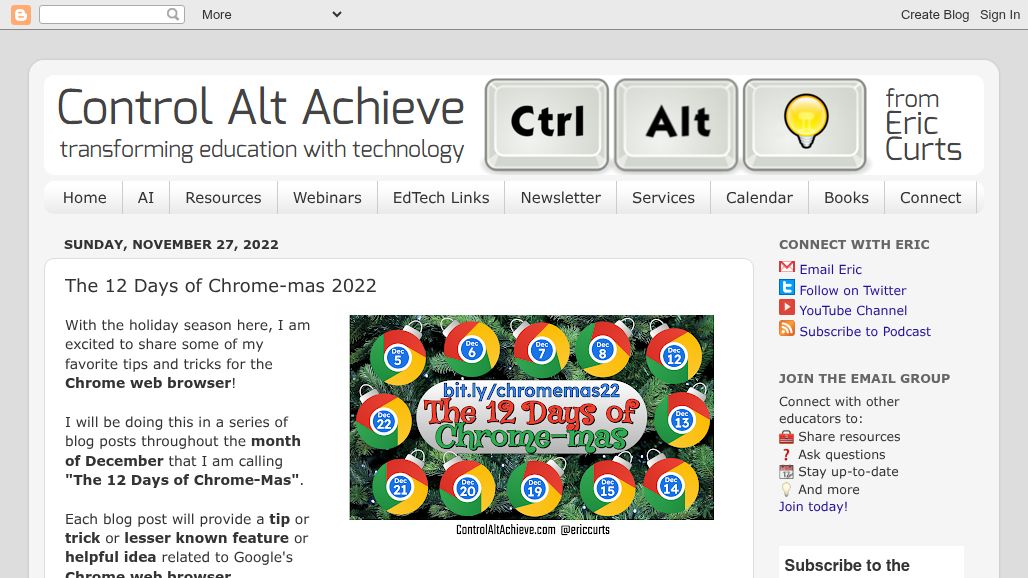The height and width of the screenshot is (578, 1028).
Task: Open the 12 Days of Chrome-mas post title
Action: (x=221, y=286)
